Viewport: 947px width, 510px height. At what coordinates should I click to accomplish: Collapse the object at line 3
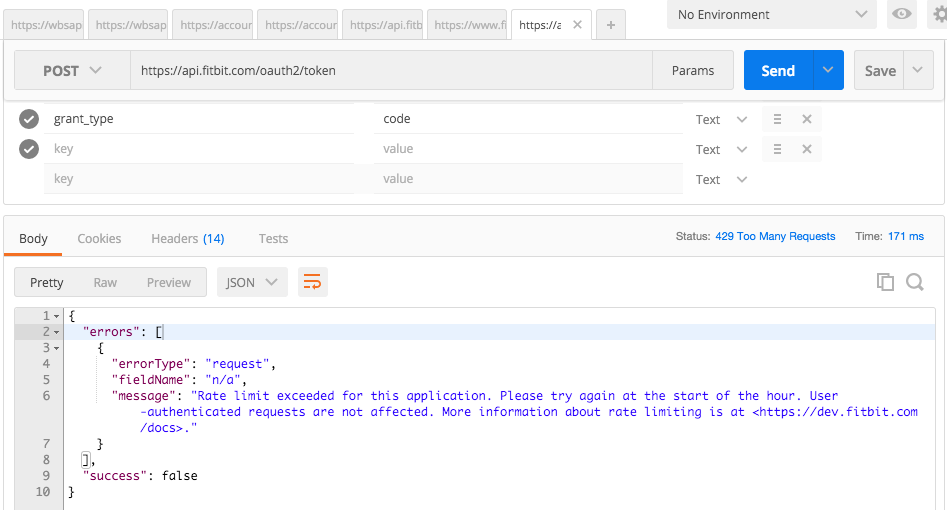tap(56, 348)
